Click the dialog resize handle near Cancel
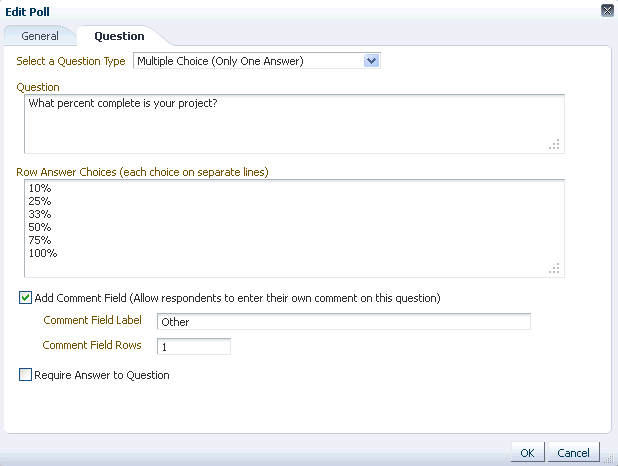This screenshot has width=618, height=466. (x=609, y=457)
